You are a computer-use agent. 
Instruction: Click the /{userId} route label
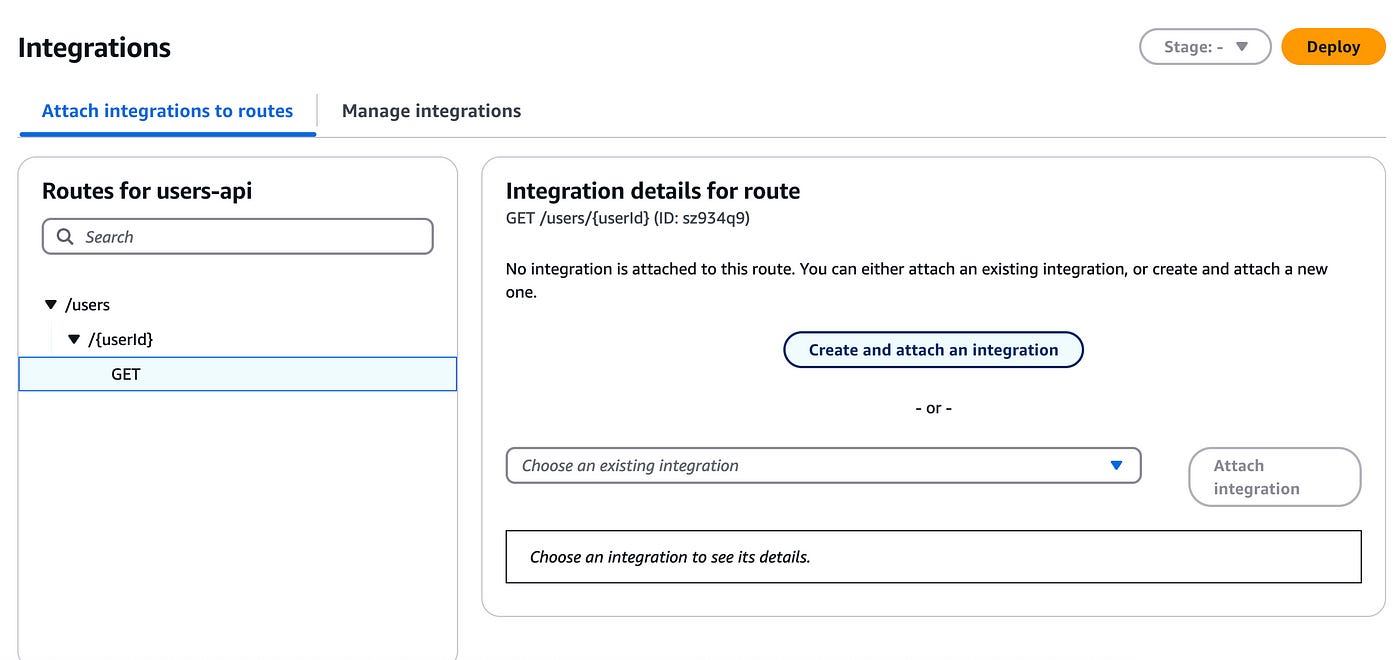point(120,340)
